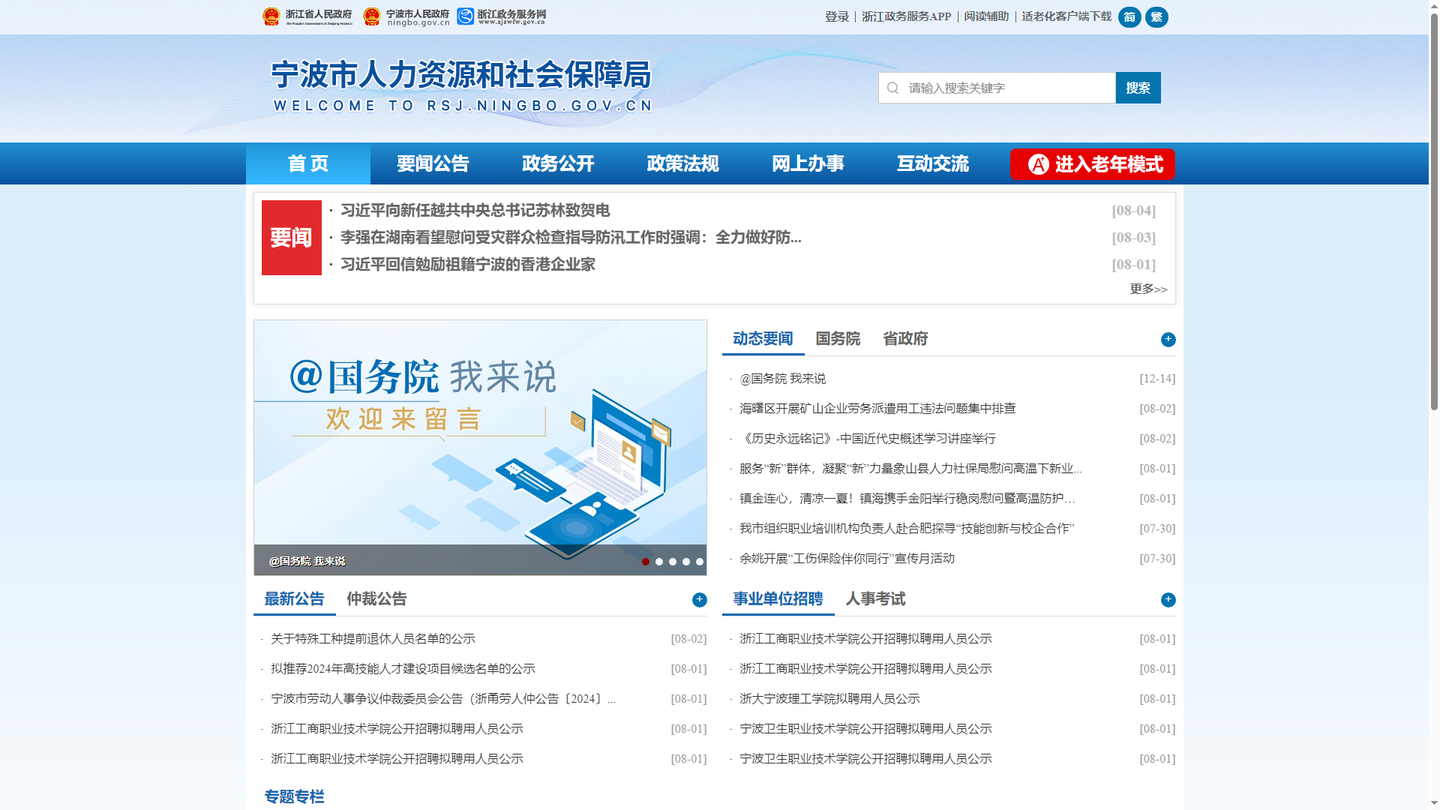Open 宁波市劳动人事争议仲裁委员会公告
Viewport: 1440px width, 810px height.
coord(444,699)
